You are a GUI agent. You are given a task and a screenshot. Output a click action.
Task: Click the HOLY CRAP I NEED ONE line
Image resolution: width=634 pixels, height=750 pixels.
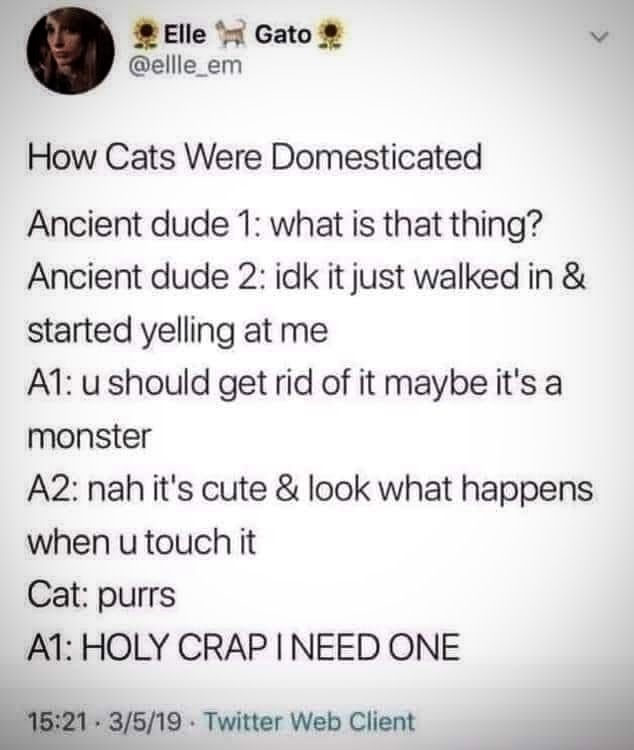tap(244, 647)
